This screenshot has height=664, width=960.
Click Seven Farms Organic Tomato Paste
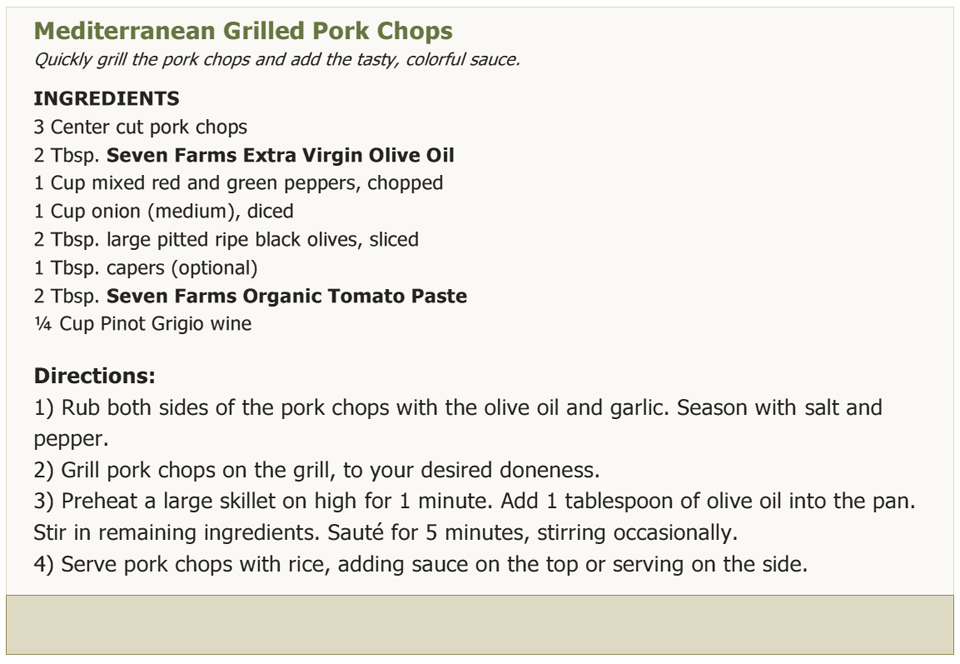[287, 296]
